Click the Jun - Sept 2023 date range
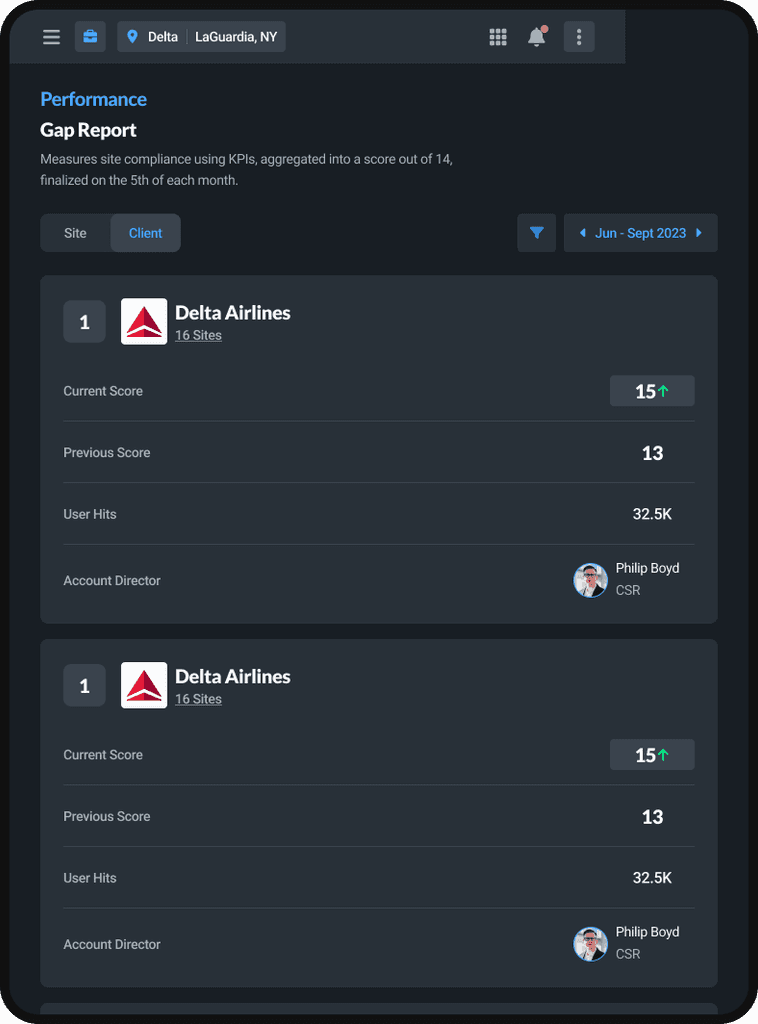 coord(640,233)
